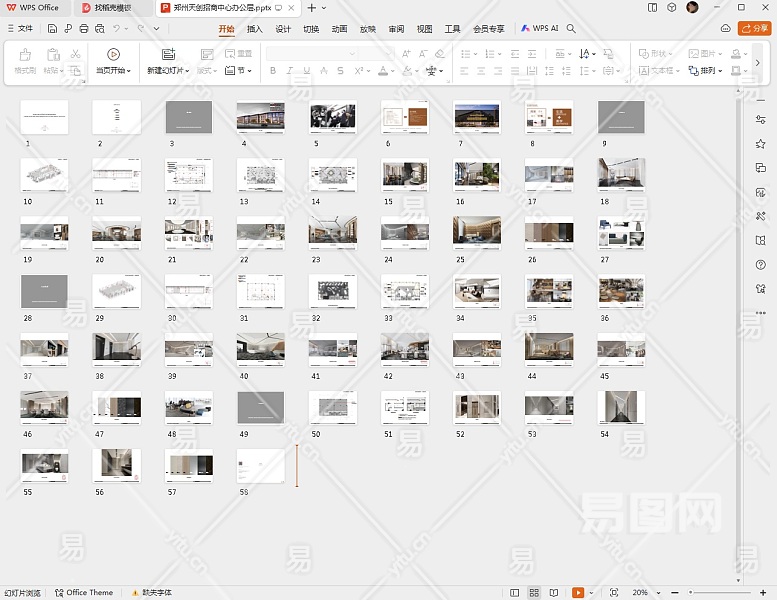This screenshot has width=777, height=600.
Task: Switch to slide sorter view in status bar
Action: 534,593
